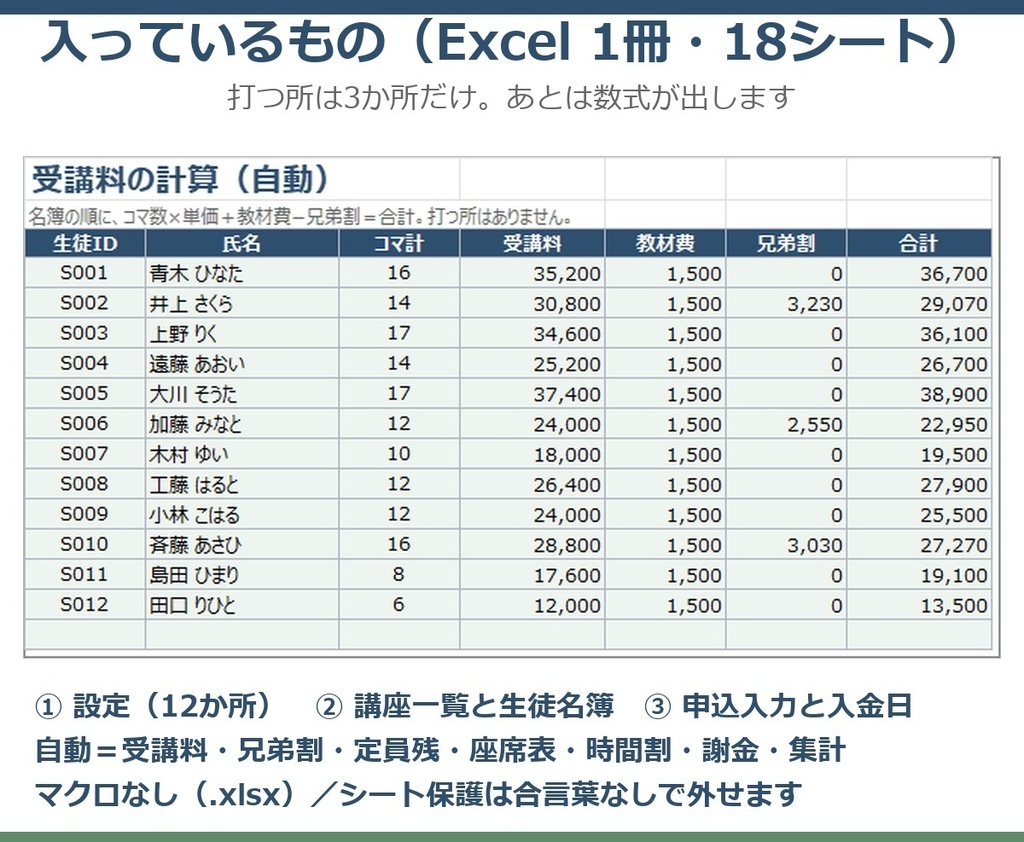Select cell with student ID S007
This screenshot has width=1024, height=842.
click(x=85, y=454)
